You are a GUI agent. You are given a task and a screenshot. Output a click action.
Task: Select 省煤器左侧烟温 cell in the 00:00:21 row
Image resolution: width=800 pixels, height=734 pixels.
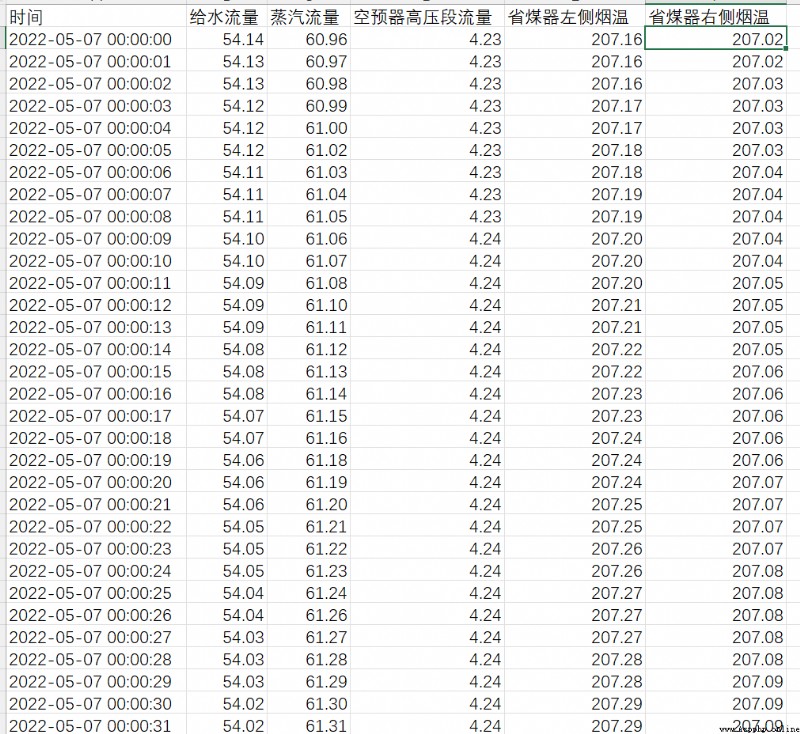pyautogui.click(x=574, y=504)
